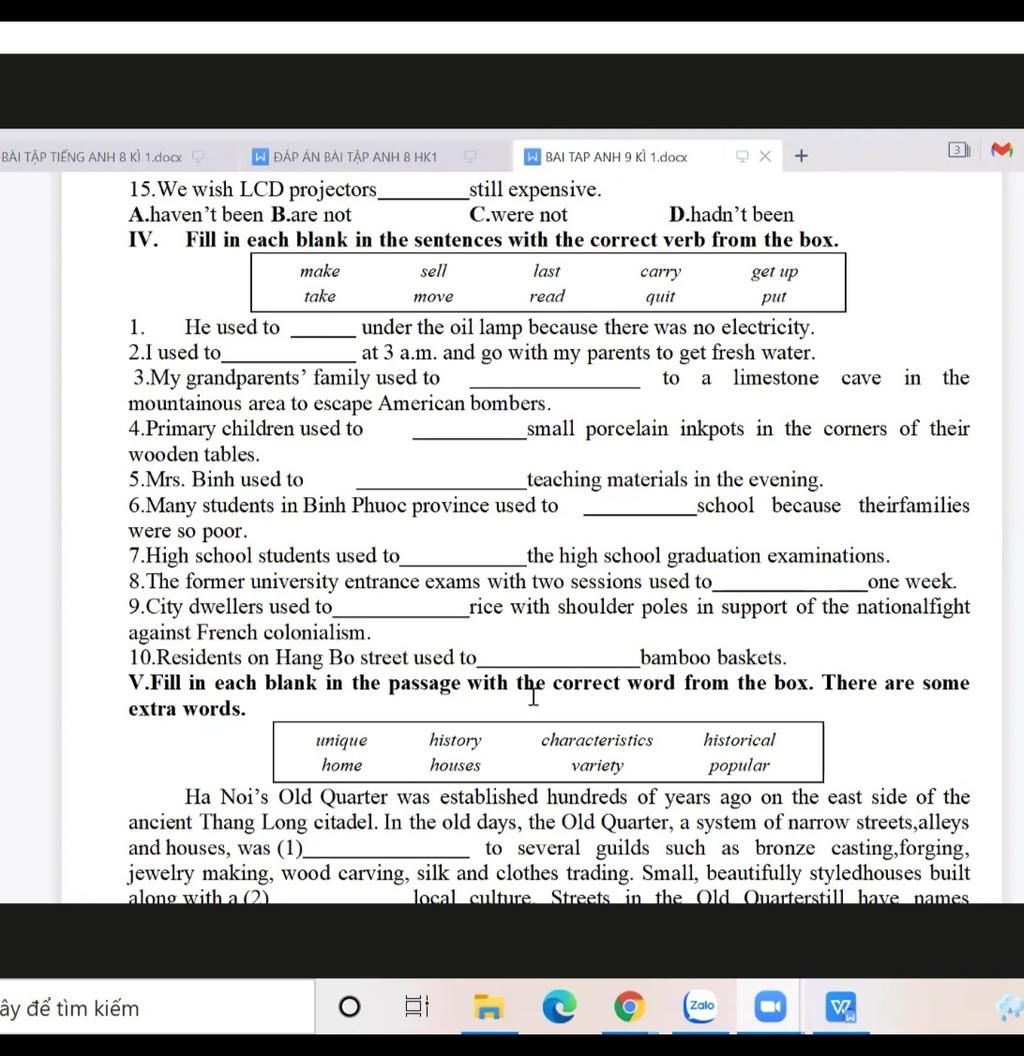Click the word 'carry' in verb box
The image size is (1024, 1056).
(660, 272)
